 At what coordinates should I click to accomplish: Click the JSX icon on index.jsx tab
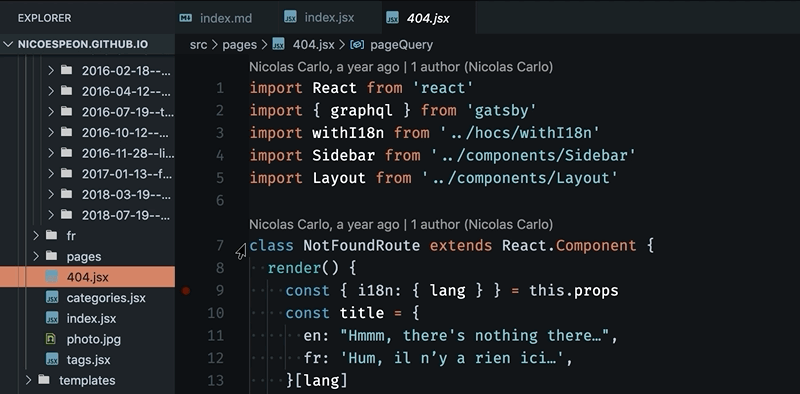click(x=290, y=17)
